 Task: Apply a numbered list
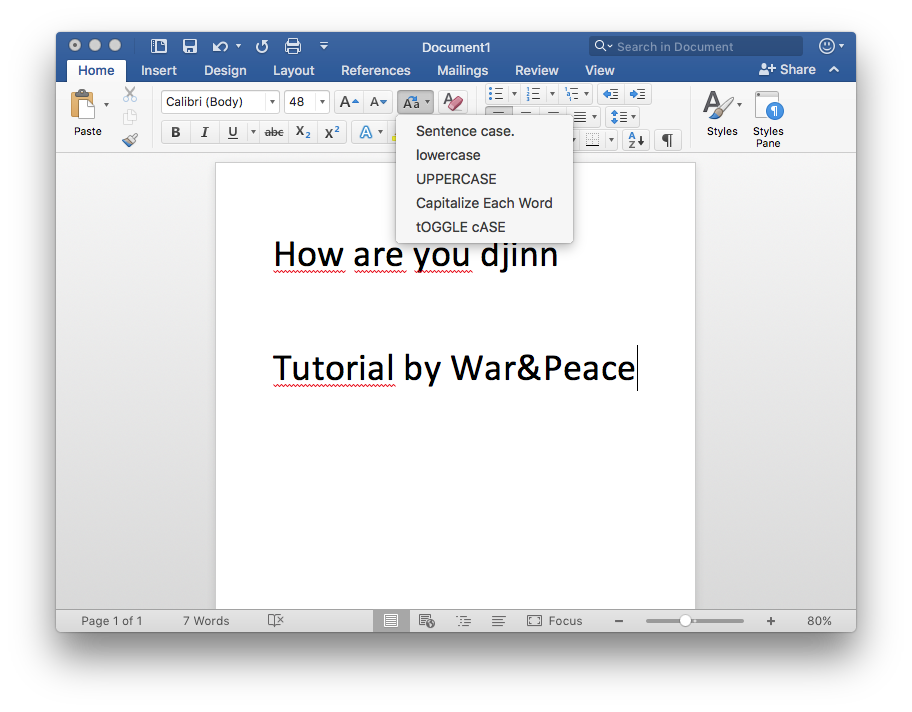533,94
